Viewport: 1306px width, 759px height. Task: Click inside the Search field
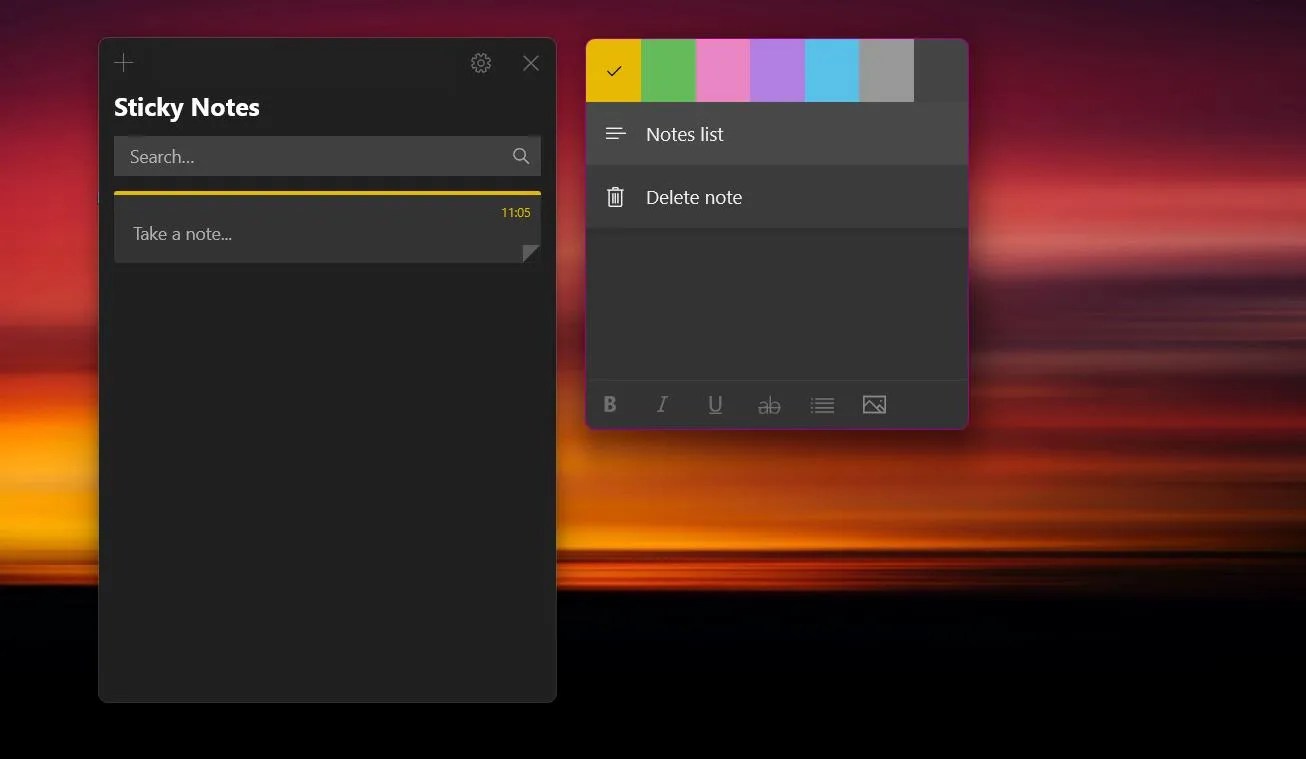(300, 156)
